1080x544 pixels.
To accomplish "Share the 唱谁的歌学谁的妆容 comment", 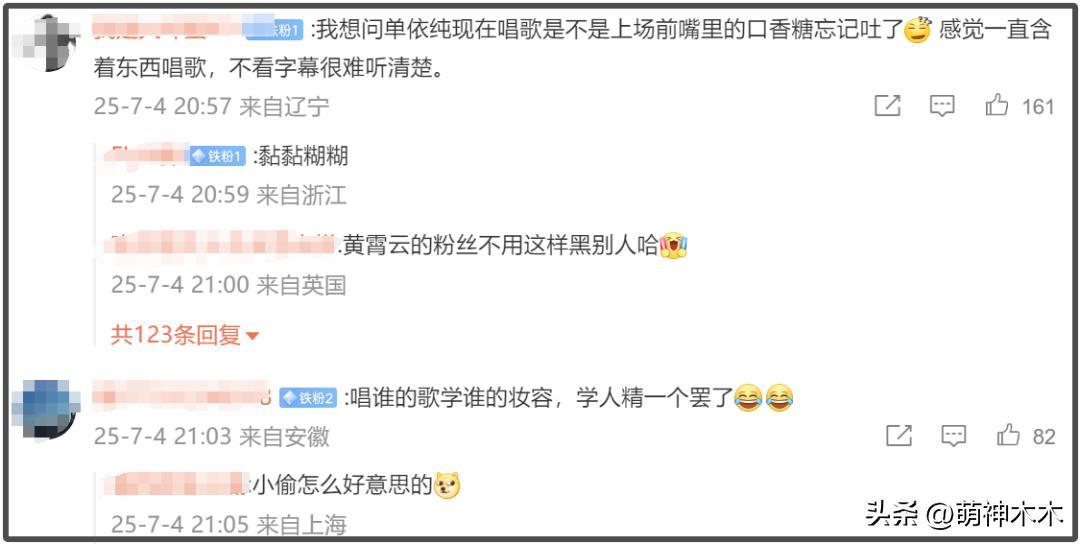I will click(x=899, y=436).
